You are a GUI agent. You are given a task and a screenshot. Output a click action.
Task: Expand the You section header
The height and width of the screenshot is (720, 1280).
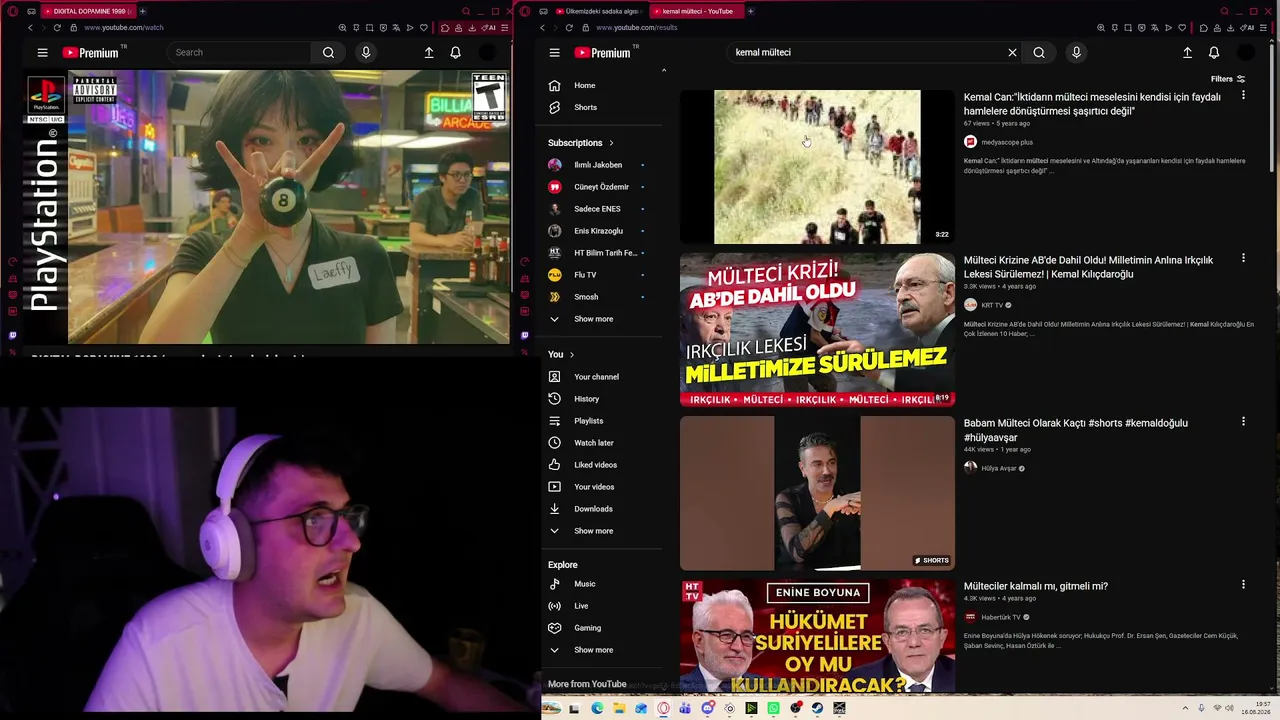tap(561, 355)
